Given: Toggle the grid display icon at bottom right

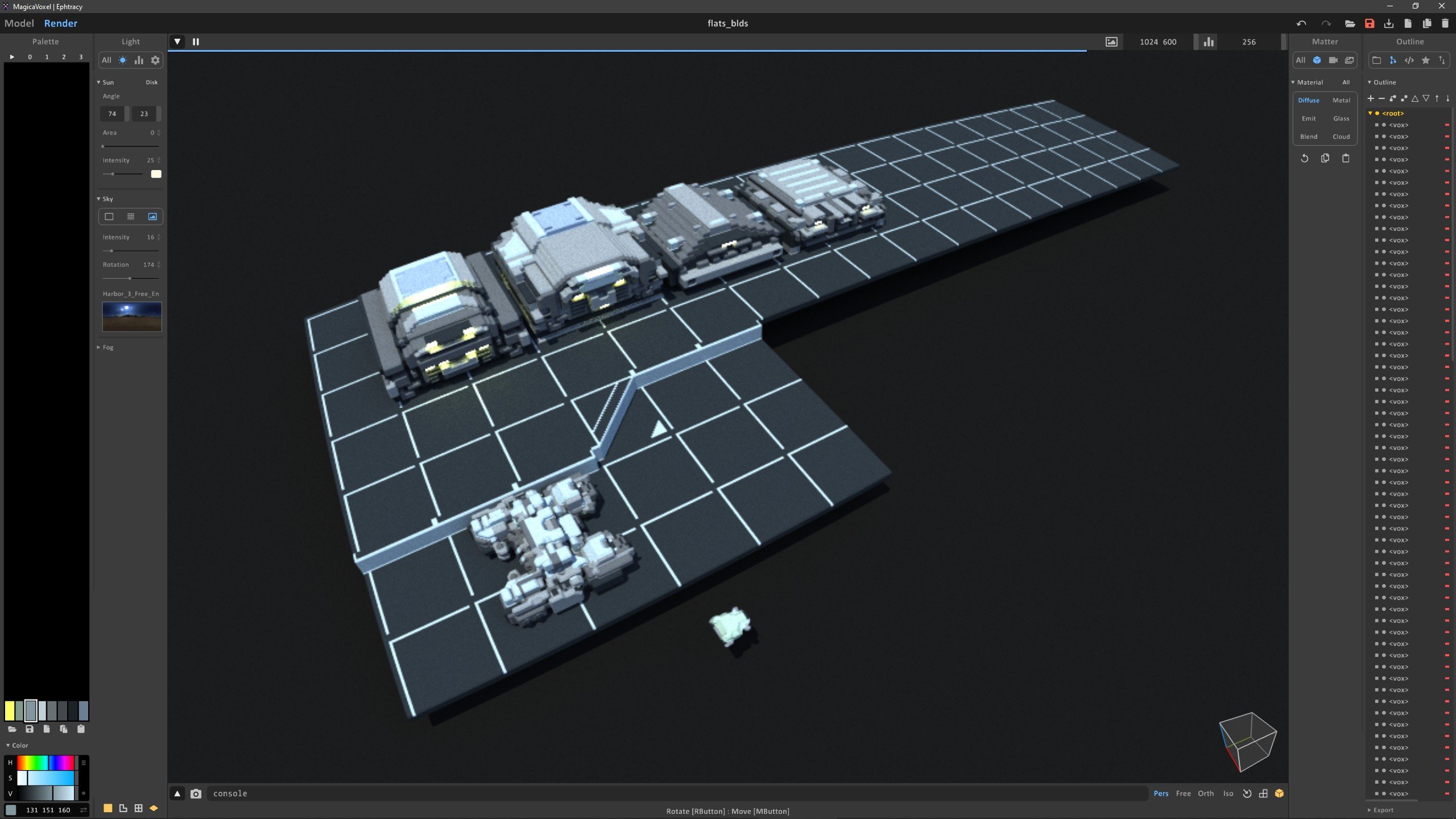Looking at the screenshot, I should pos(1263,793).
